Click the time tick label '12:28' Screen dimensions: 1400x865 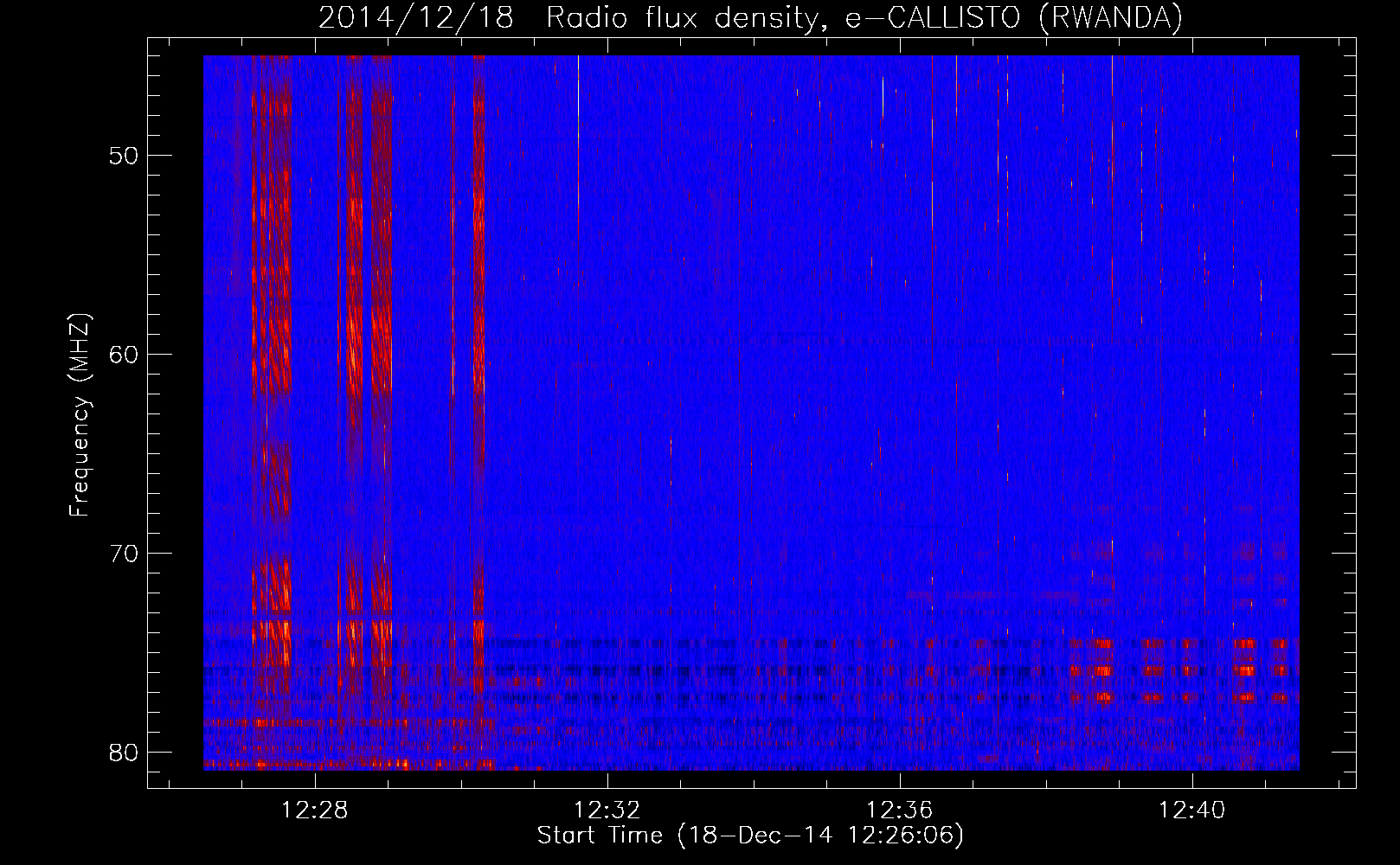(315, 811)
